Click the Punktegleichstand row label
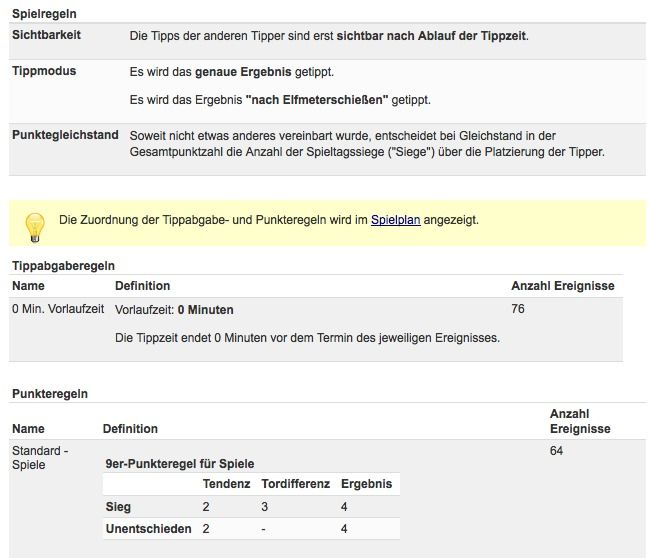 coord(65,135)
